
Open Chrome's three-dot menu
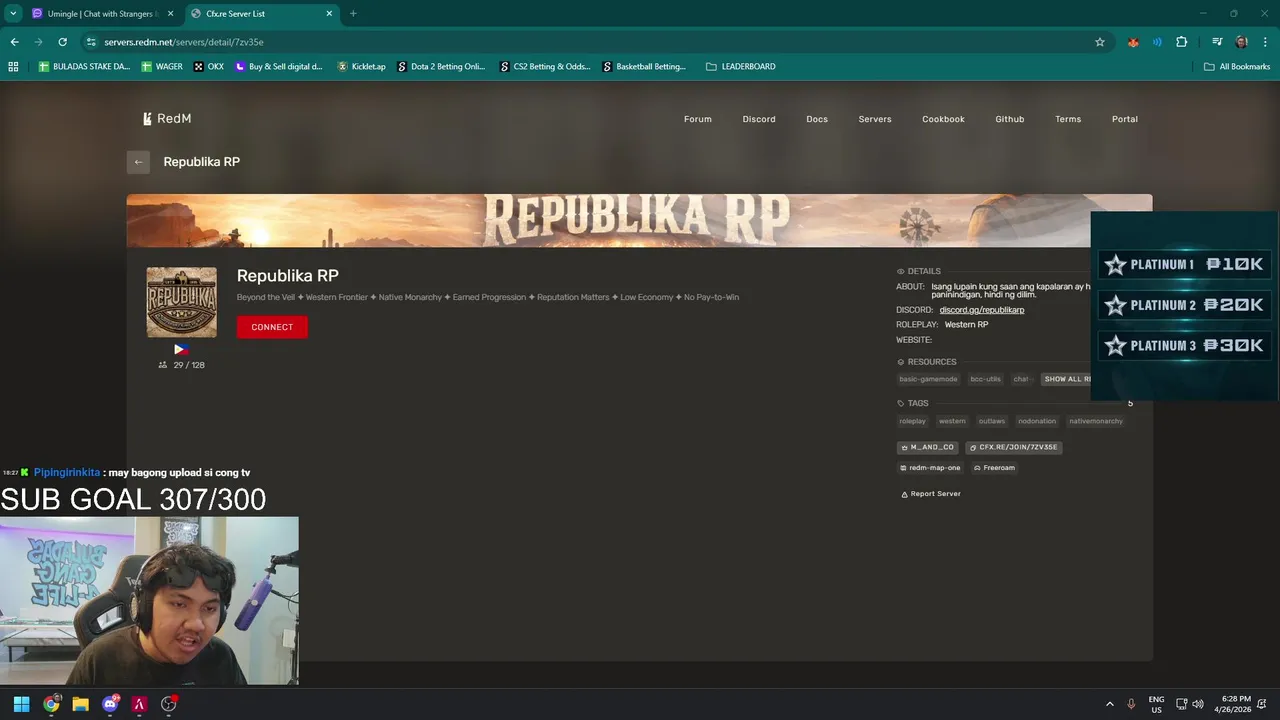pos(1264,42)
